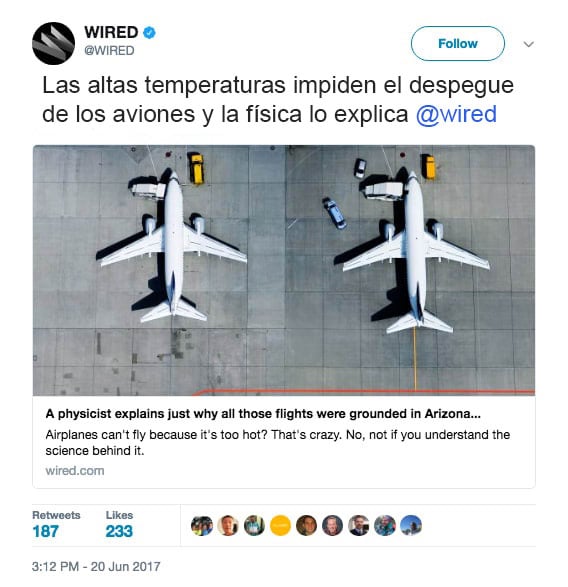Expand the tweet options chevron
The image size is (568, 587).
528,44
